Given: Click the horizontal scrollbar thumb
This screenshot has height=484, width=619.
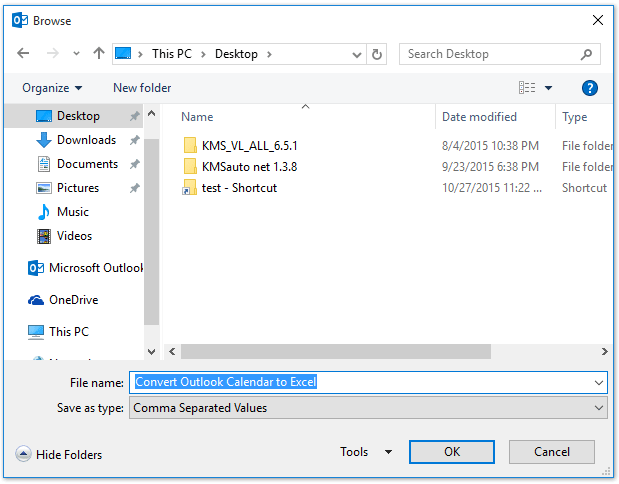Looking at the screenshot, I should pyautogui.click(x=336, y=351).
